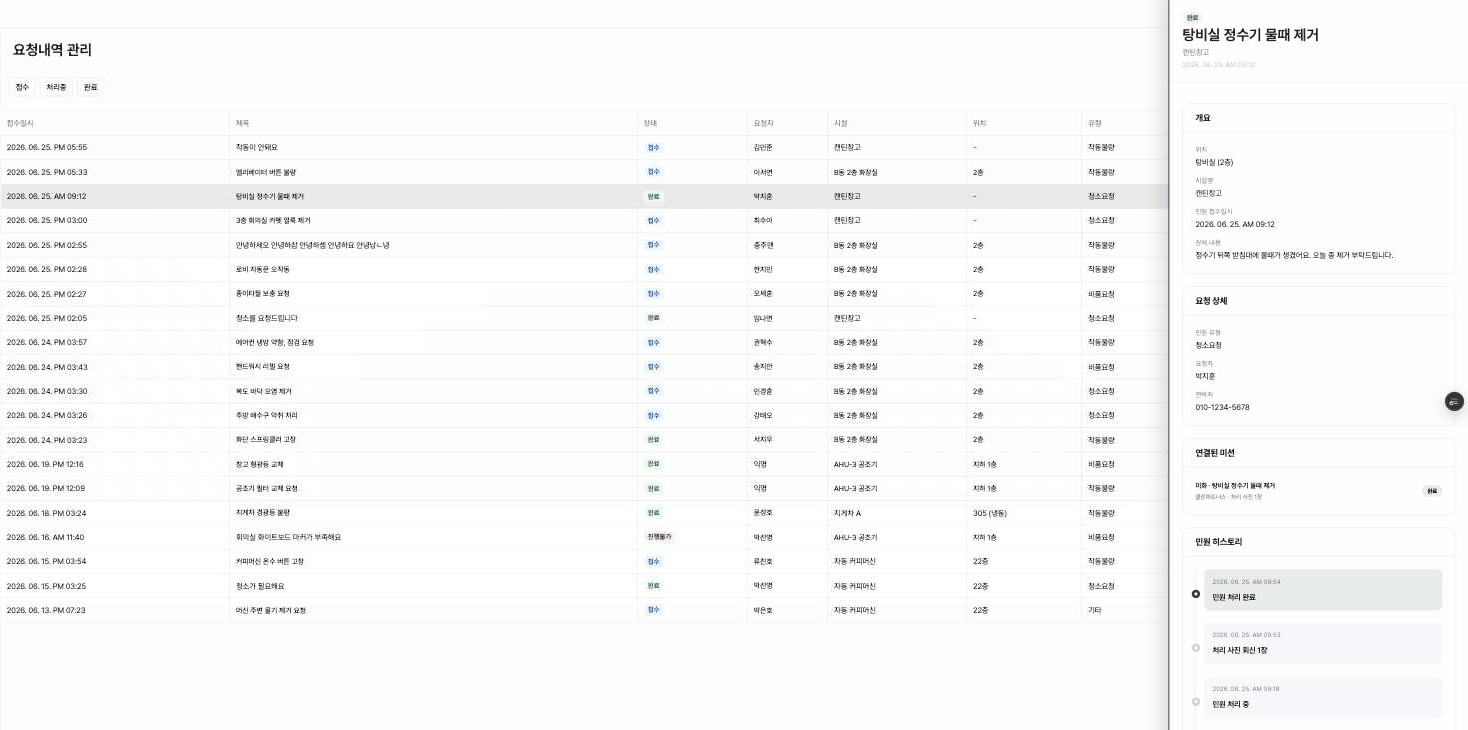
Task: Sort by the 유형 column header
Action: [x=1095, y=123]
